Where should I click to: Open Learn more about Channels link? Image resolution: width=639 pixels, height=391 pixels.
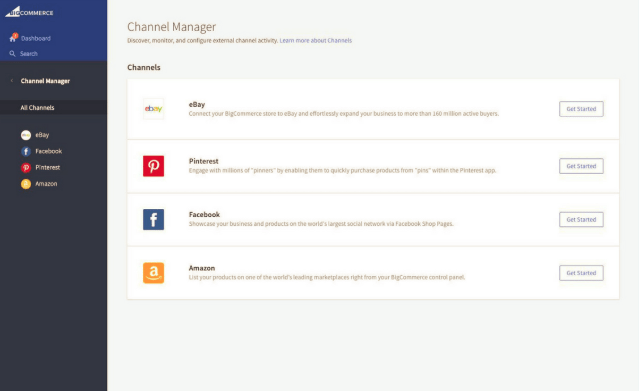click(315, 40)
